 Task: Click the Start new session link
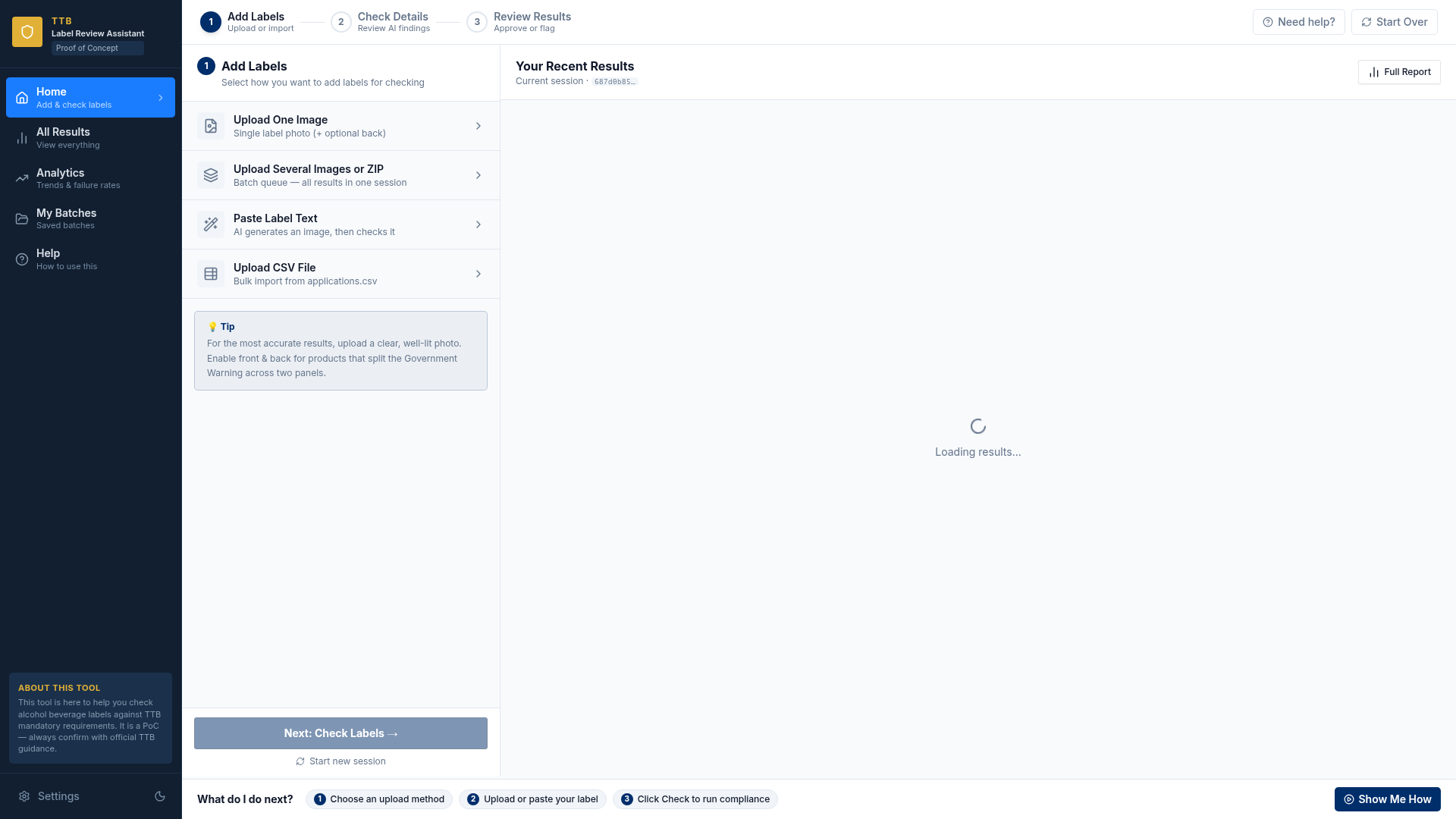(340, 761)
